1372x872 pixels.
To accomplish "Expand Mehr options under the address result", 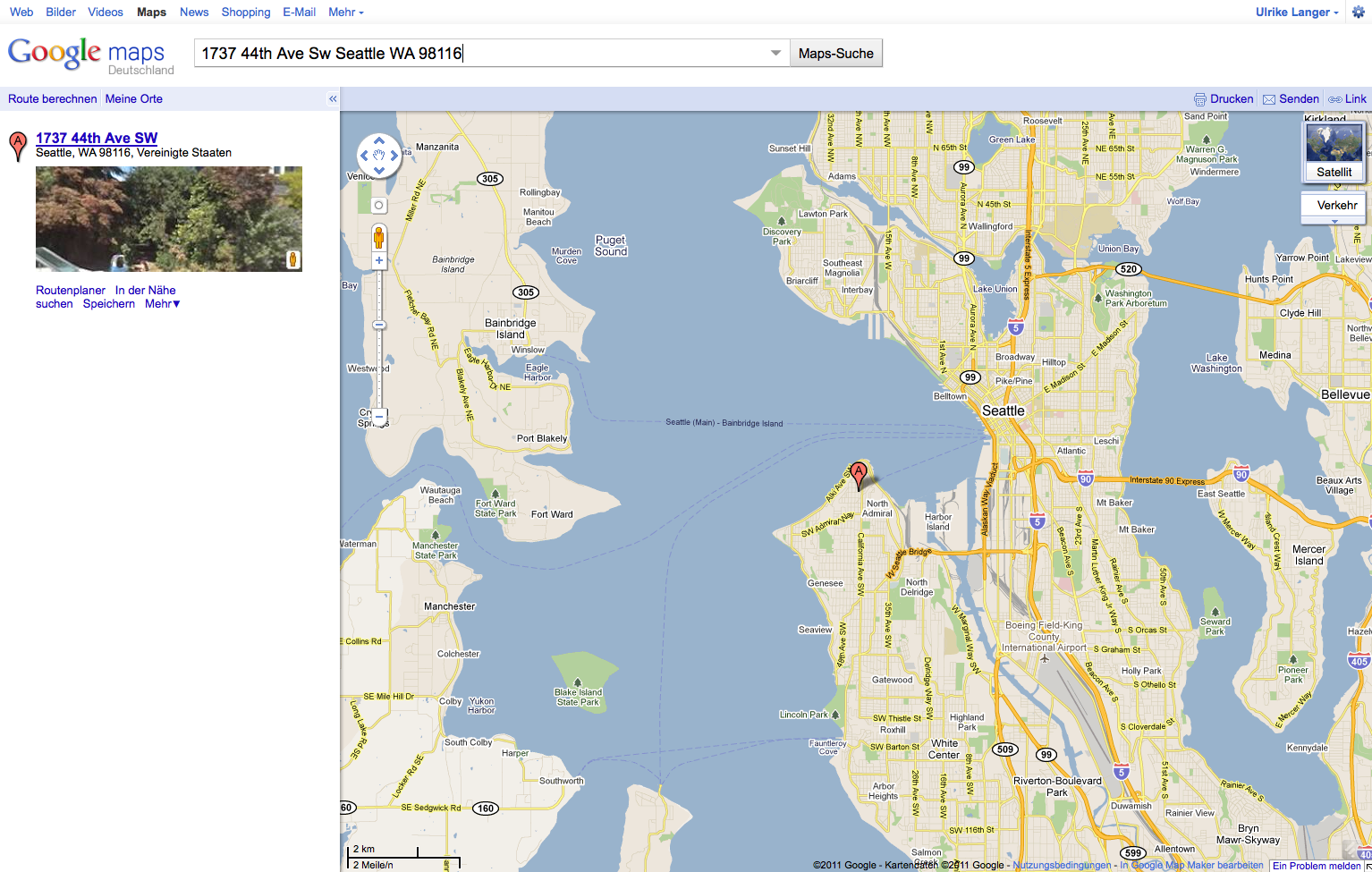I will [x=162, y=304].
